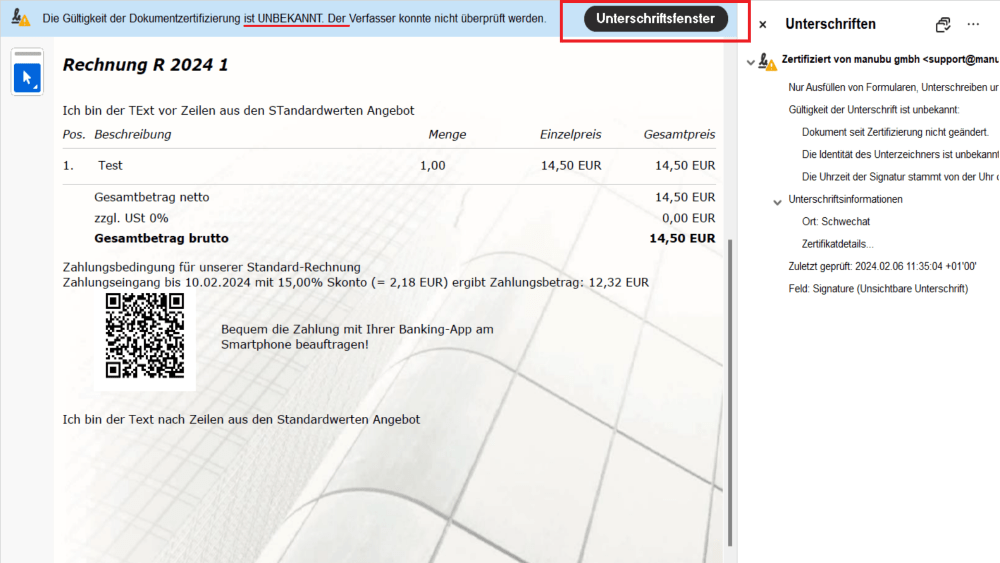Select the arrow selection tool
Screen dimensions: 1000x563
click(x=27, y=77)
